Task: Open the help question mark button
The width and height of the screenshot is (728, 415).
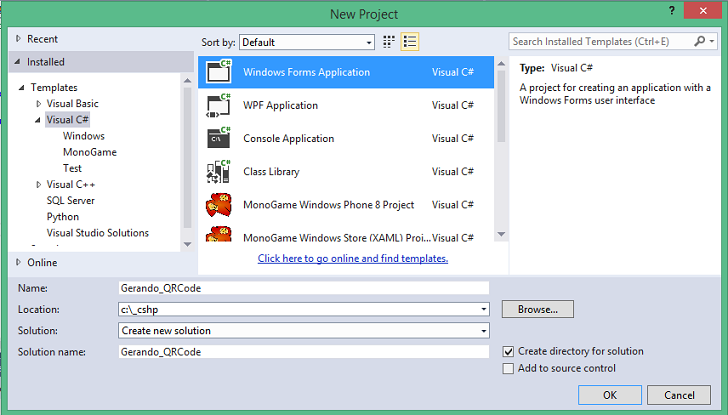Action: [671, 11]
